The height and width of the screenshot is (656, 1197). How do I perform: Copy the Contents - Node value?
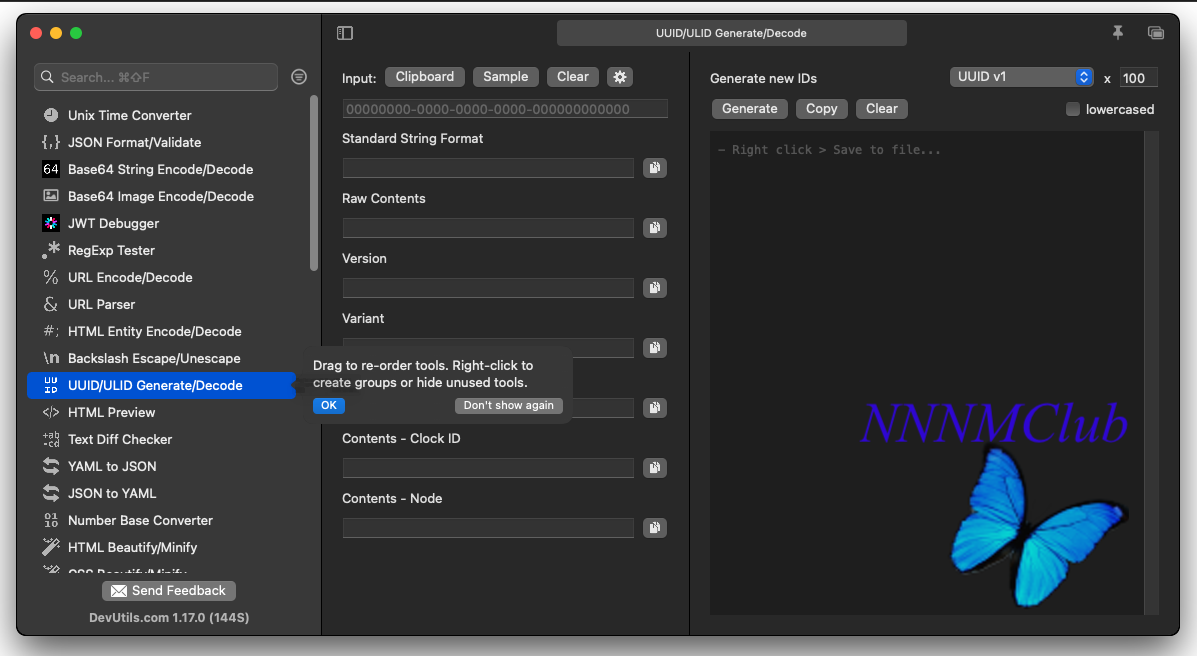654,528
